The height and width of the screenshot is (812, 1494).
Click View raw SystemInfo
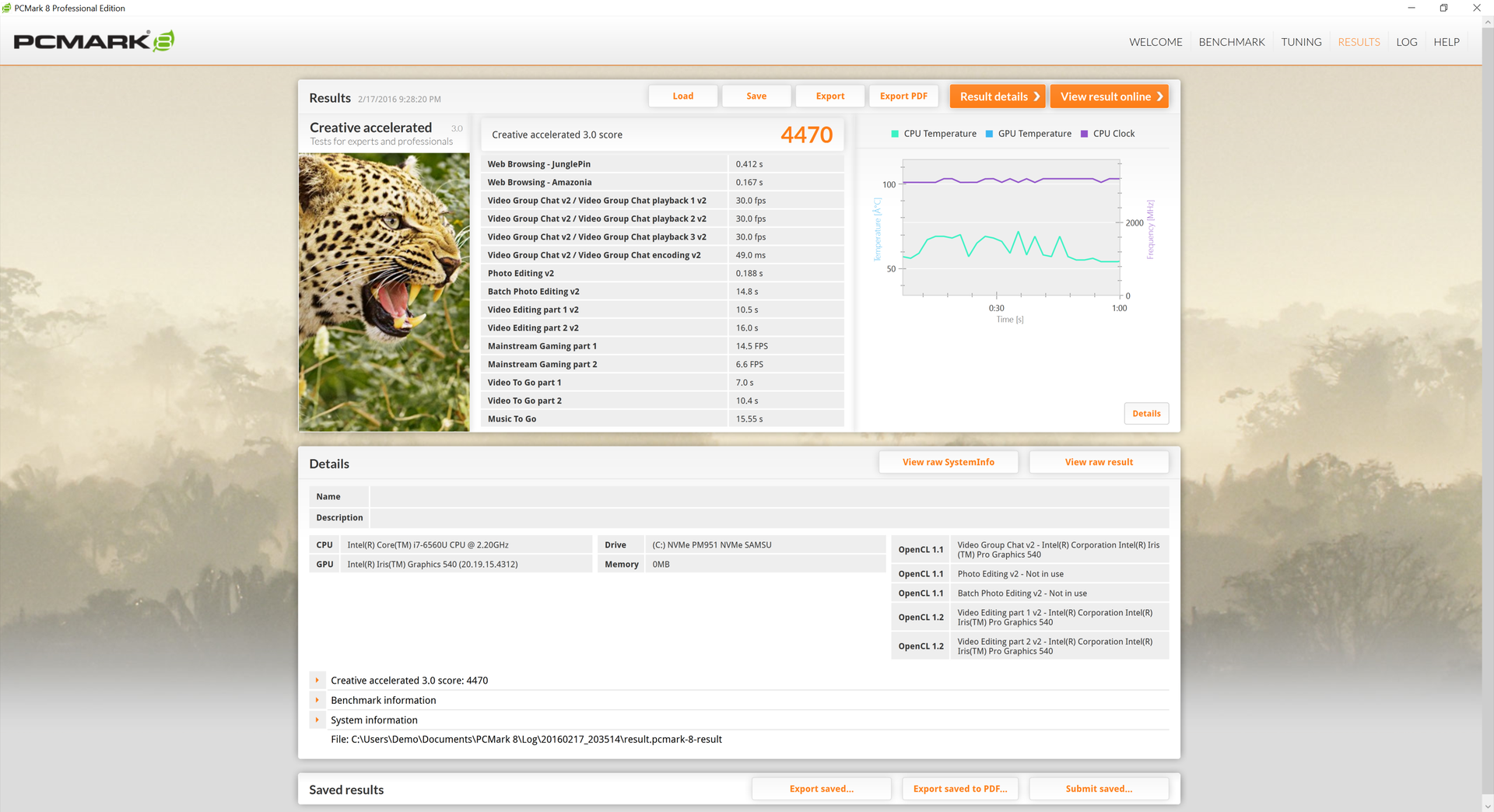tap(948, 462)
